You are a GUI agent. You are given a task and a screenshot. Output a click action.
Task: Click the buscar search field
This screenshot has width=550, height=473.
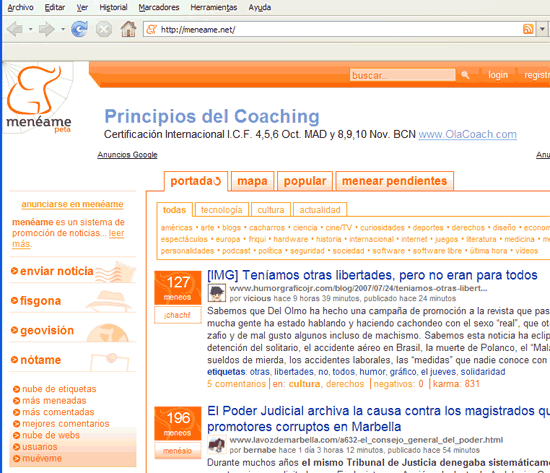click(402, 75)
